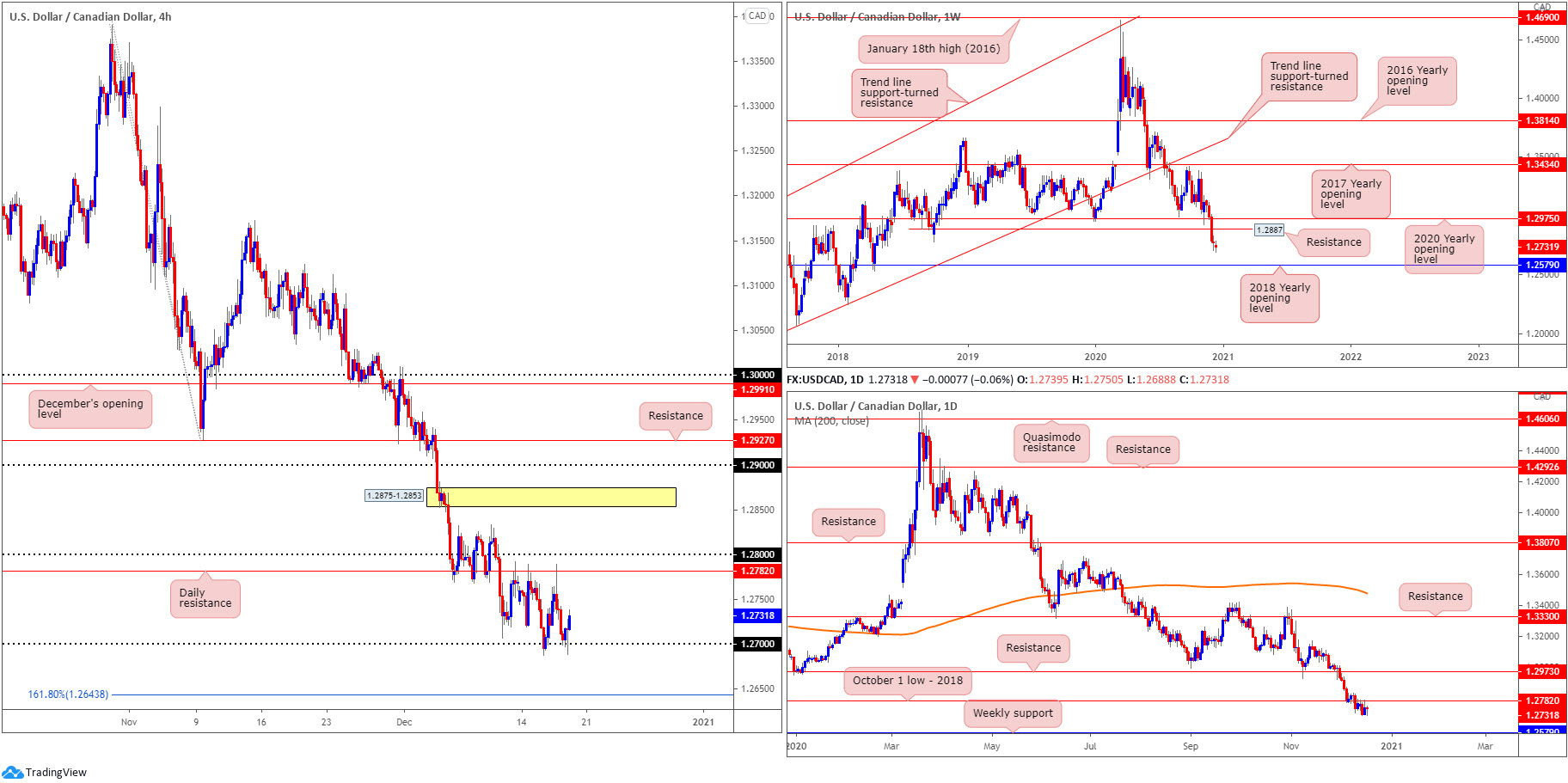Select the 1.27000 black price label

click(757, 644)
